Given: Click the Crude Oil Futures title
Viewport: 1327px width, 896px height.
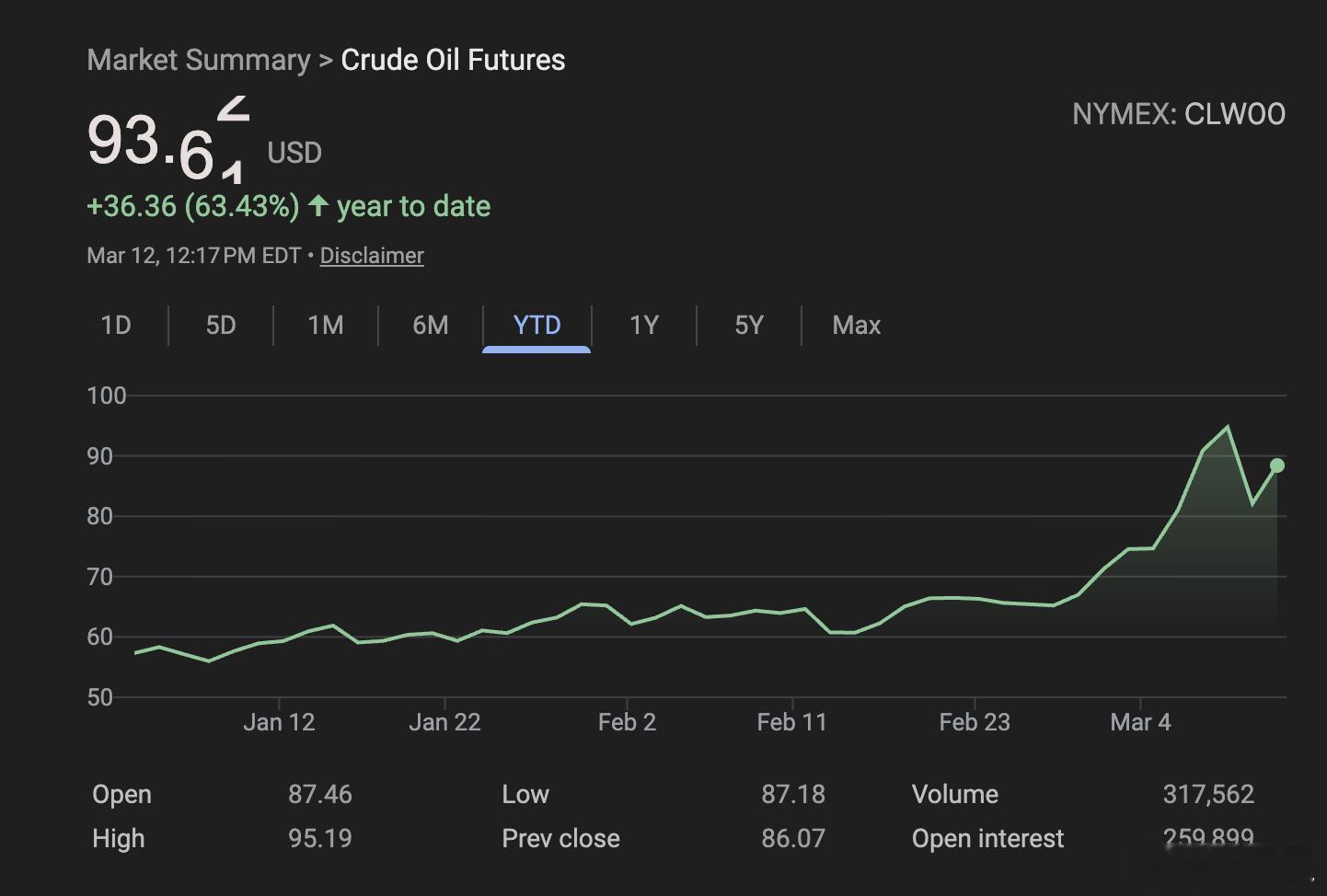Looking at the screenshot, I should pos(453,60).
